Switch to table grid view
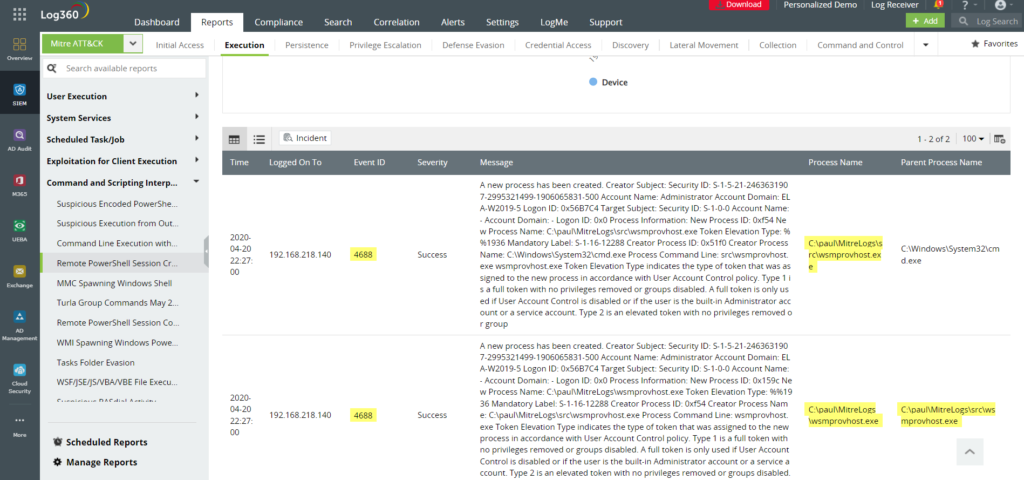 (x=234, y=139)
